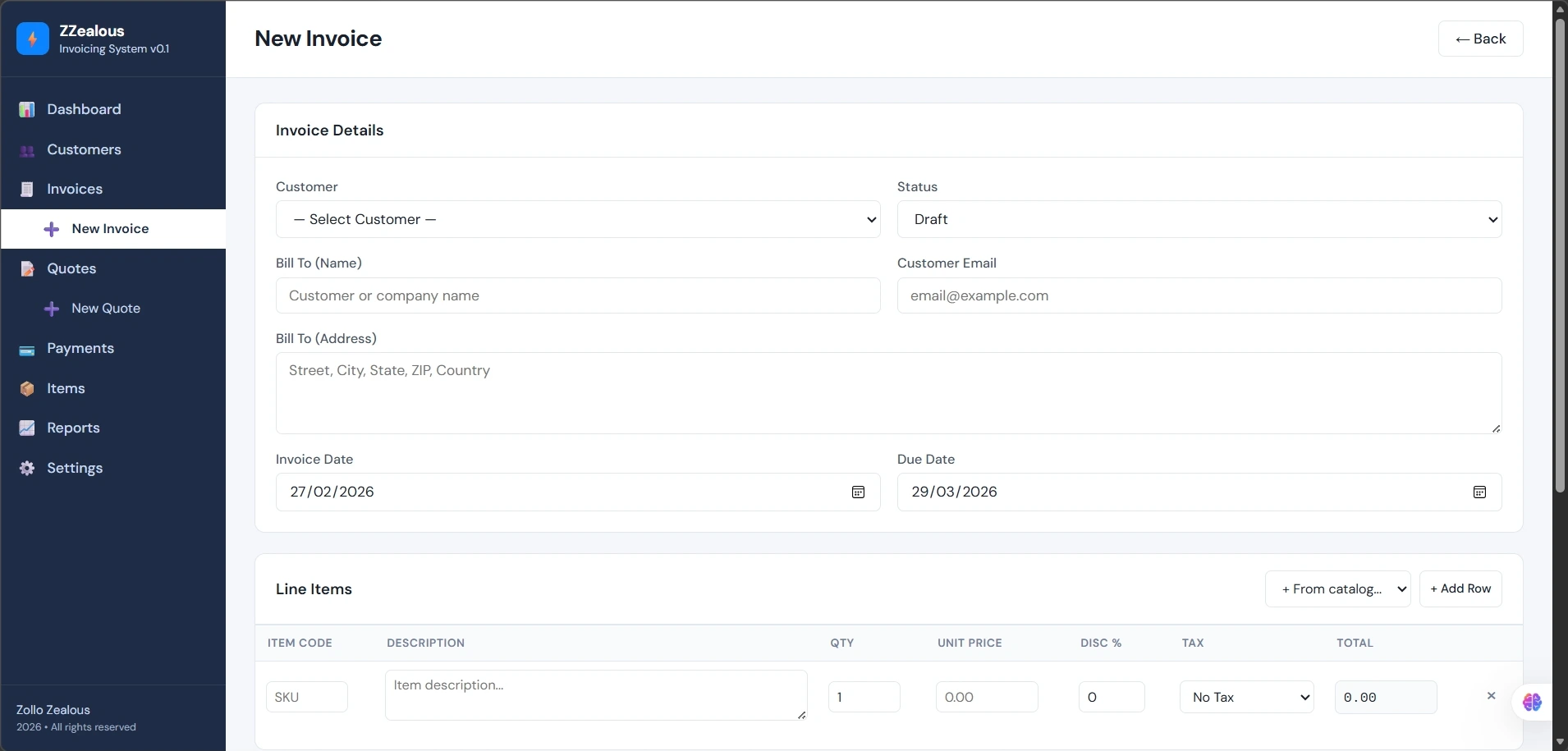Click the Back button
The image size is (1568, 751).
(x=1480, y=39)
